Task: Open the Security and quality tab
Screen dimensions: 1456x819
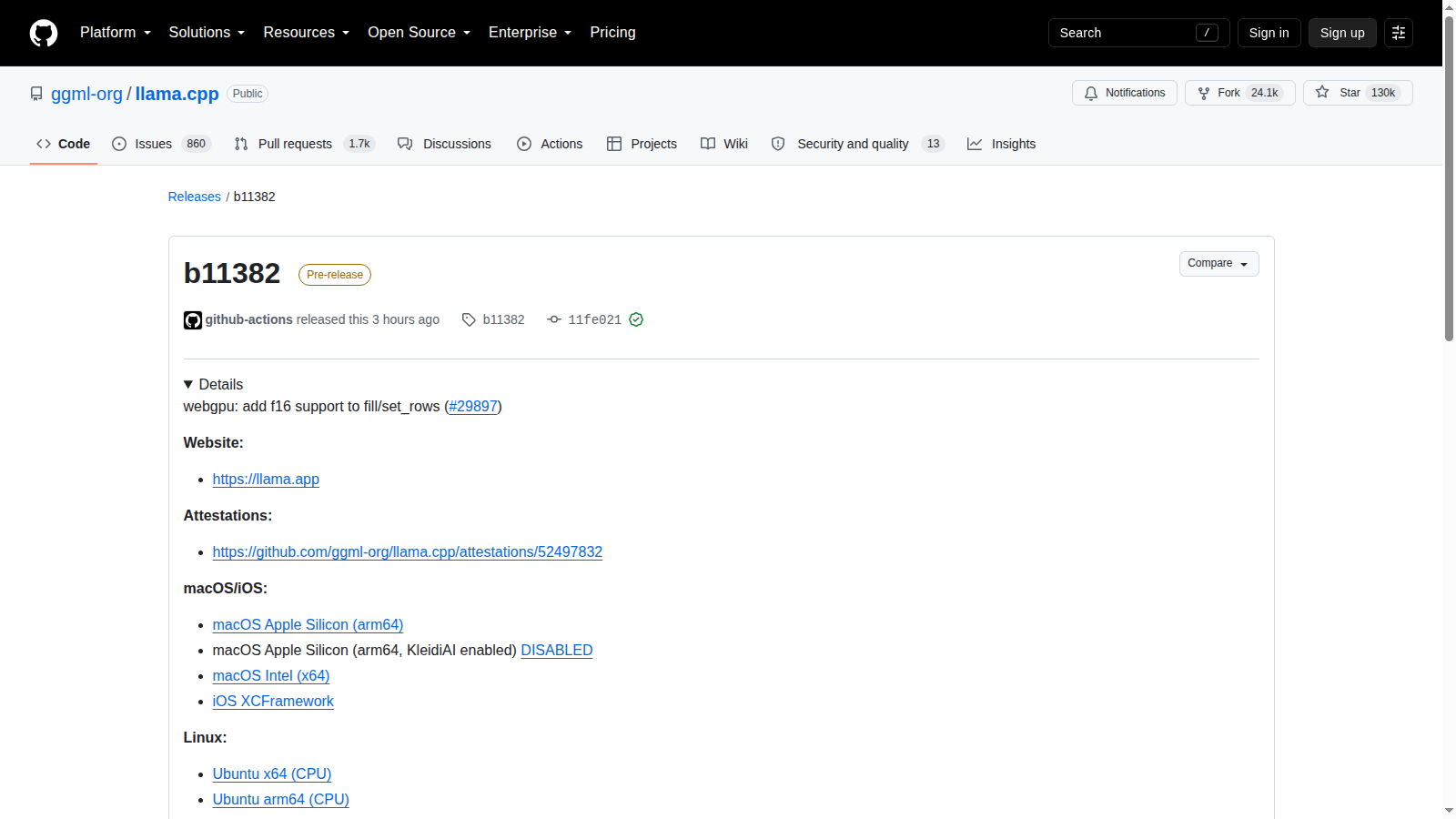Action: click(x=858, y=144)
